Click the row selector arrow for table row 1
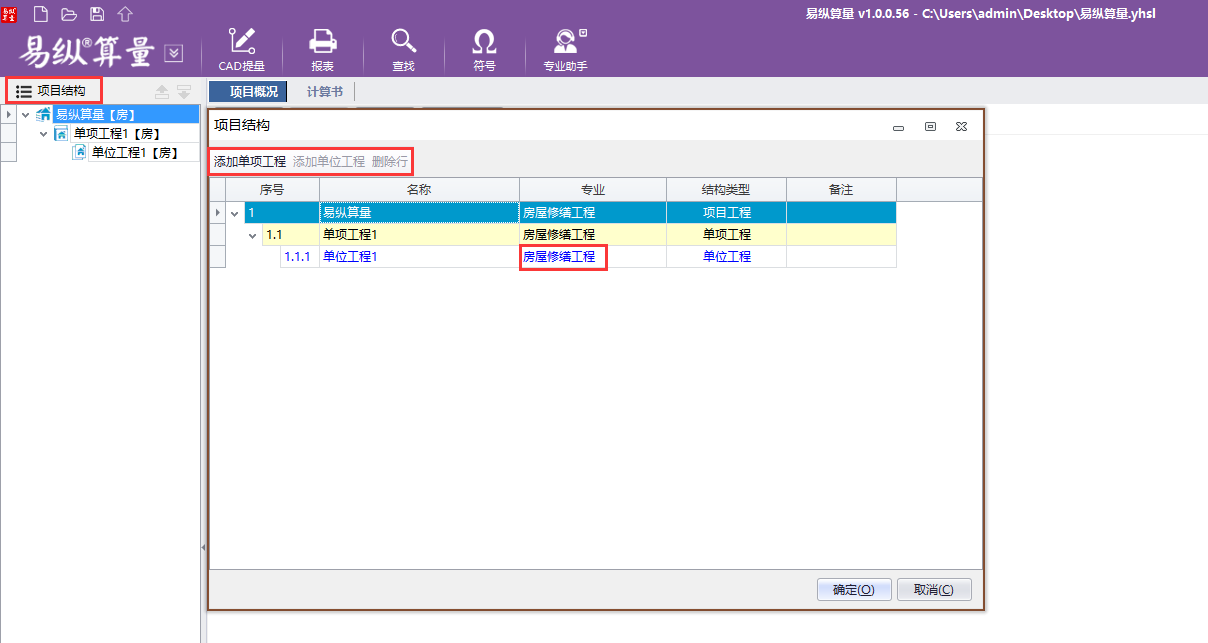Viewport: 1208px width, 643px height. pyautogui.click(x=218, y=213)
